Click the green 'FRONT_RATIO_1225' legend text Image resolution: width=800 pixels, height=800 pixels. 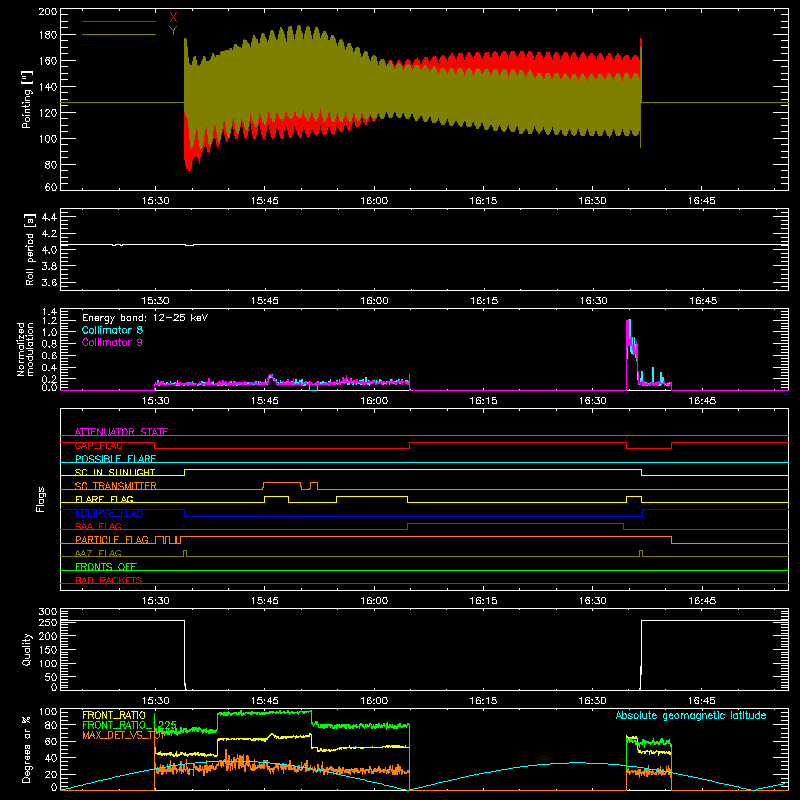130,725
